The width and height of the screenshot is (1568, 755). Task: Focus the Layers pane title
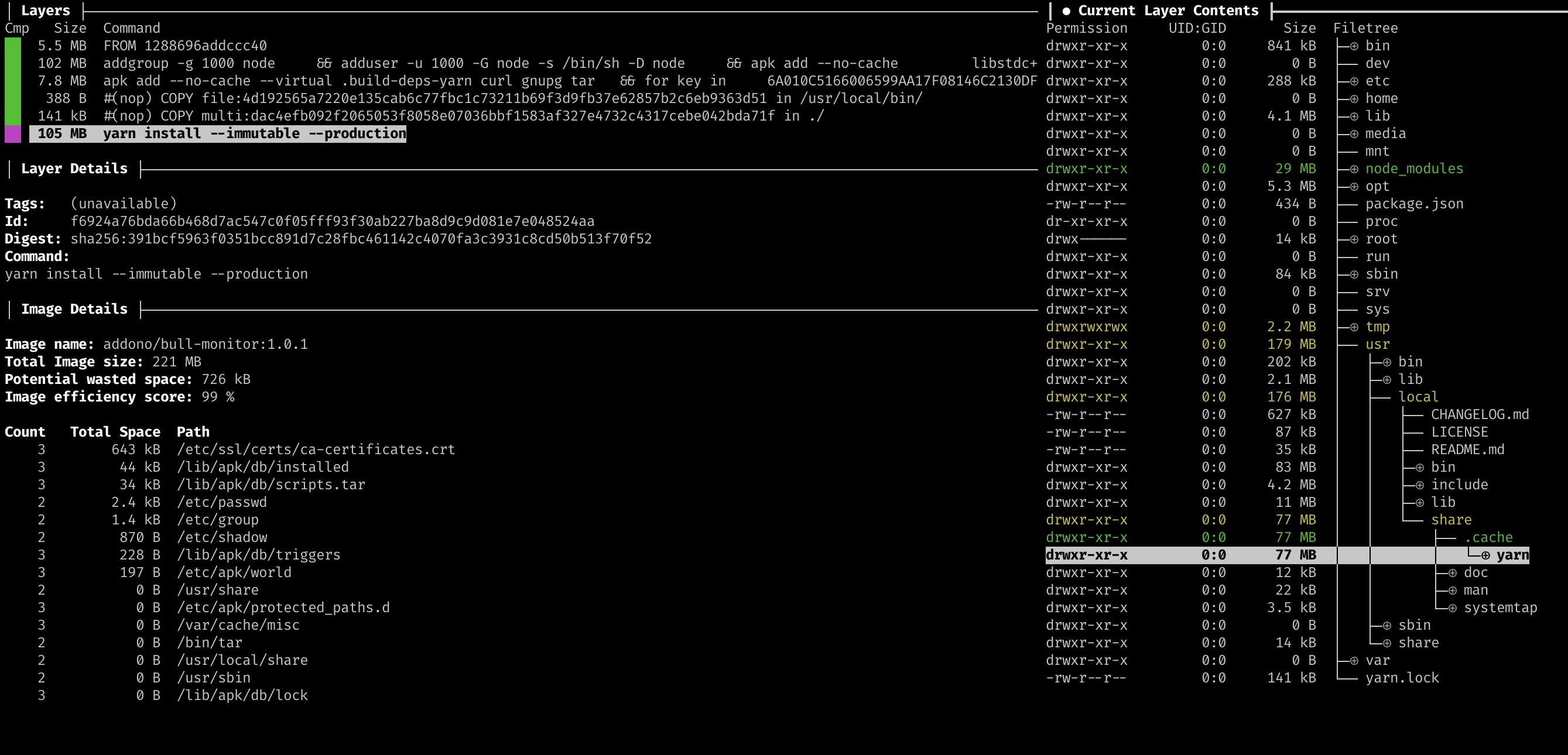[45, 11]
